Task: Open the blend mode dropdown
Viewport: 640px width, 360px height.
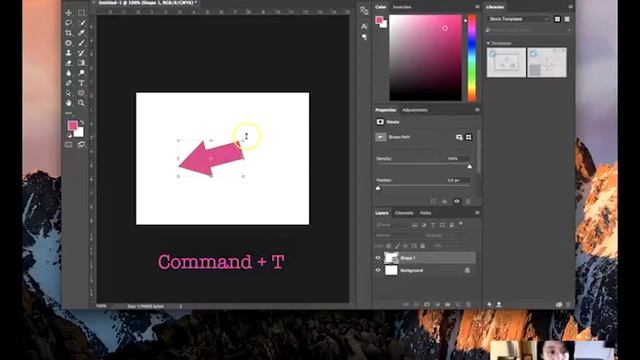Action: click(x=397, y=236)
